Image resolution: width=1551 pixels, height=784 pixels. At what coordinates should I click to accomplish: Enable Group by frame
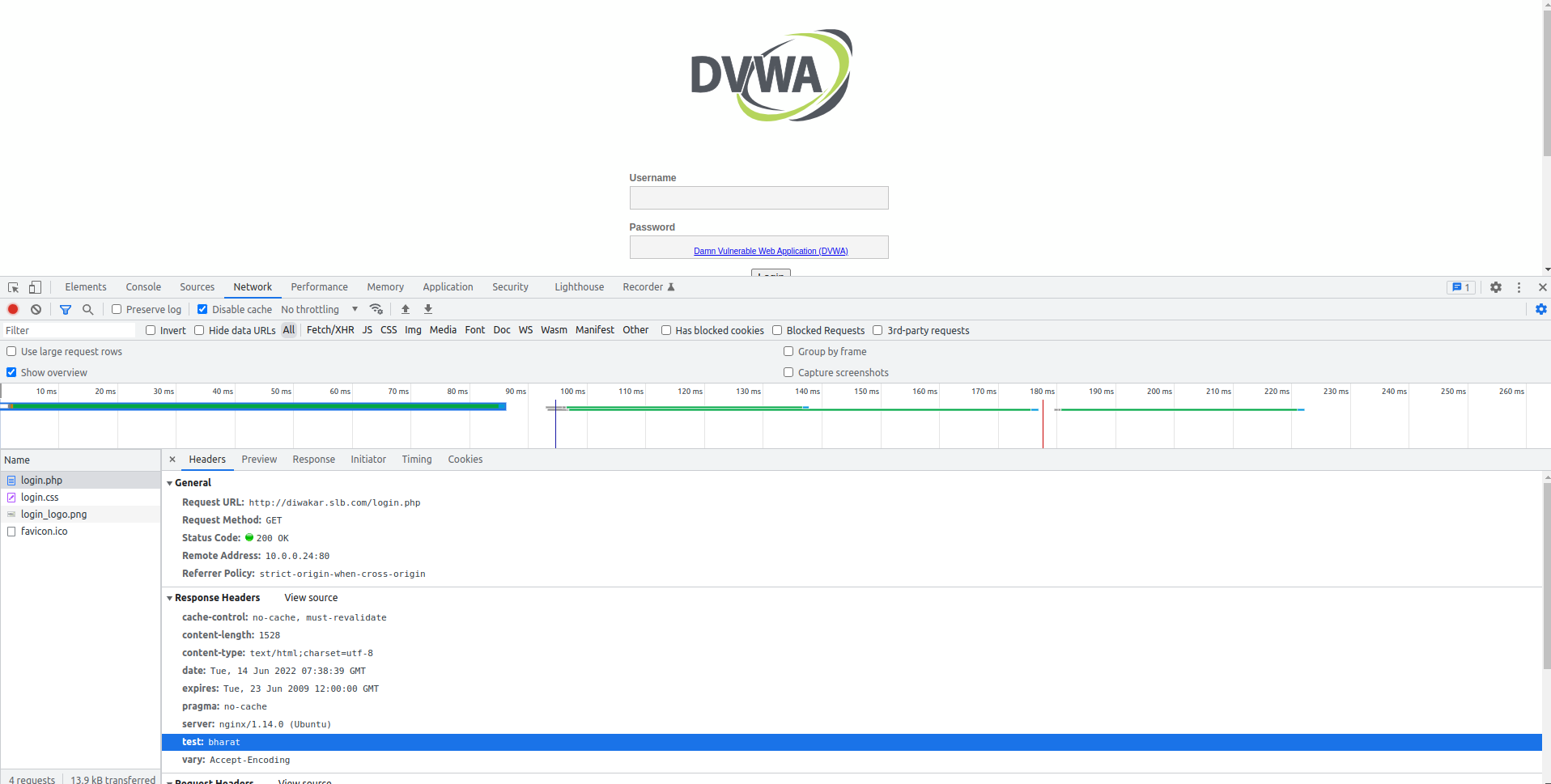coord(788,351)
